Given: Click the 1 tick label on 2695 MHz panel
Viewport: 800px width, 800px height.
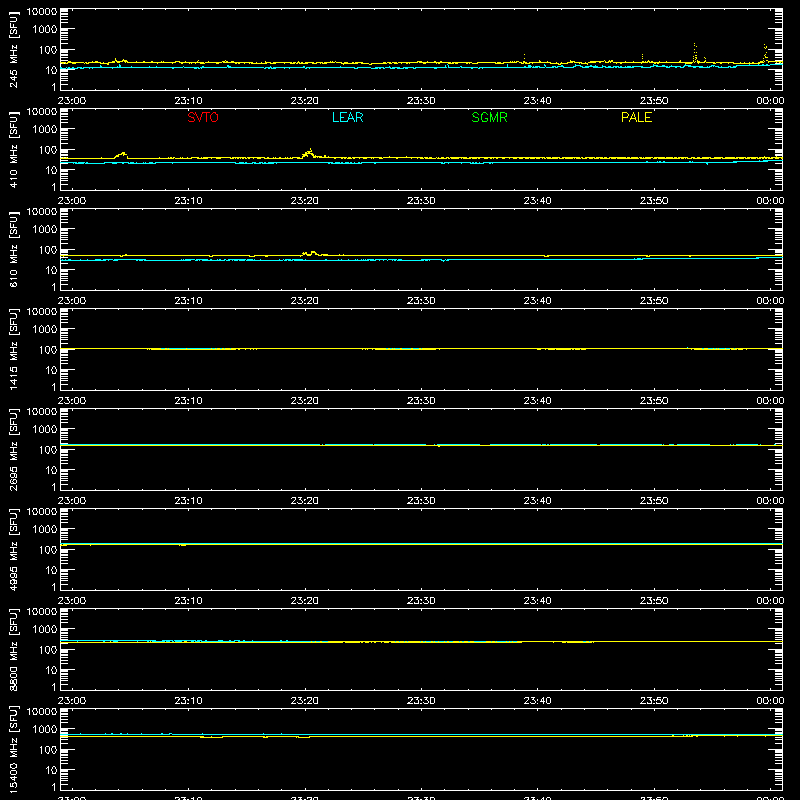Looking at the screenshot, I should (54, 487).
